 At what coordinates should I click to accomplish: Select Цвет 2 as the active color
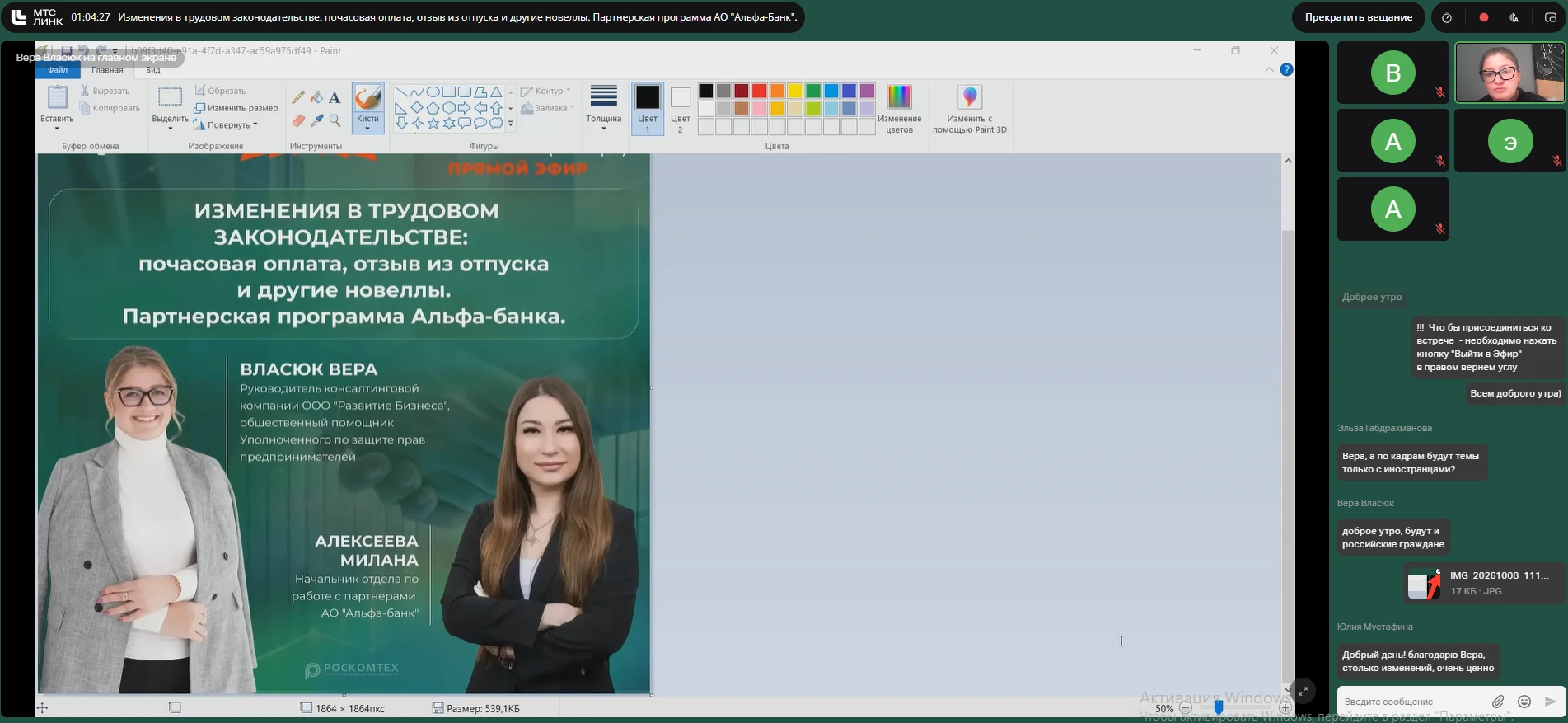680,109
